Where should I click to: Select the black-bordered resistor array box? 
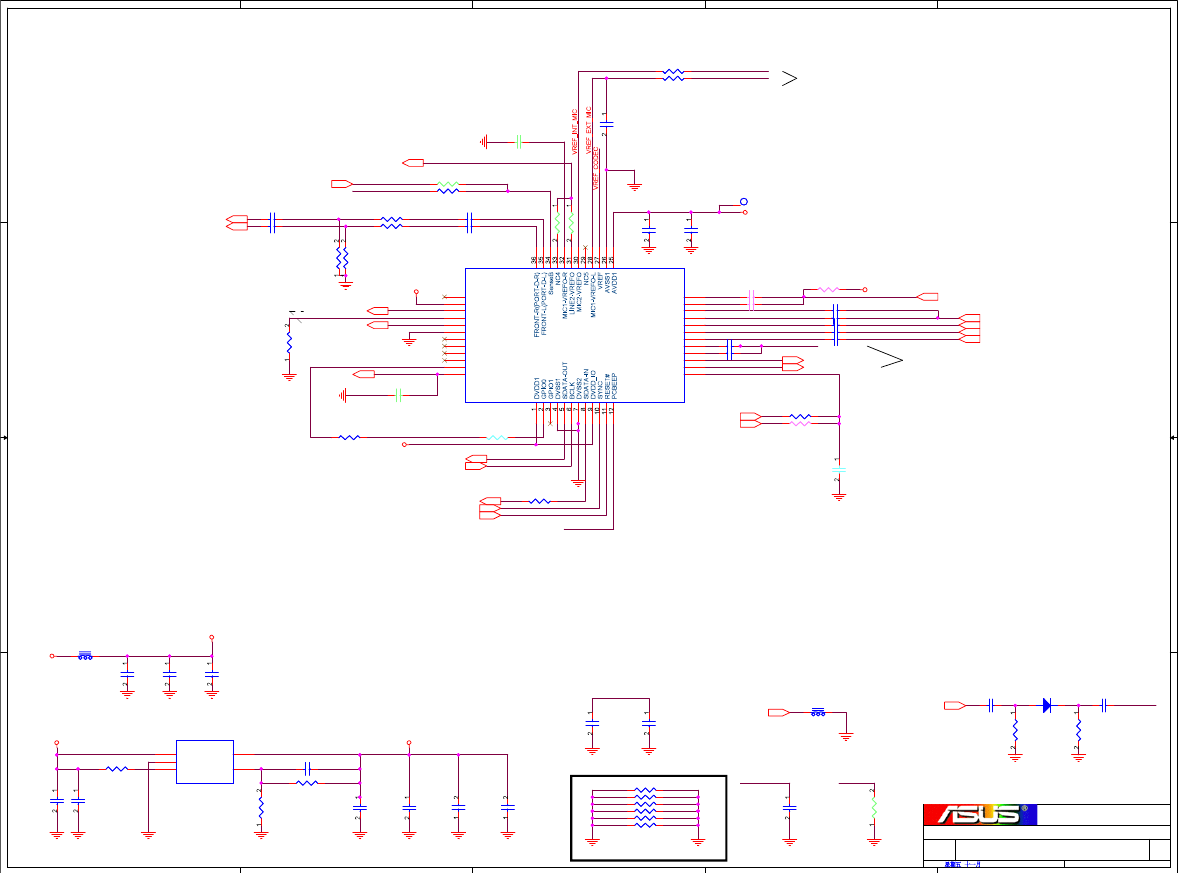(648, 817)
